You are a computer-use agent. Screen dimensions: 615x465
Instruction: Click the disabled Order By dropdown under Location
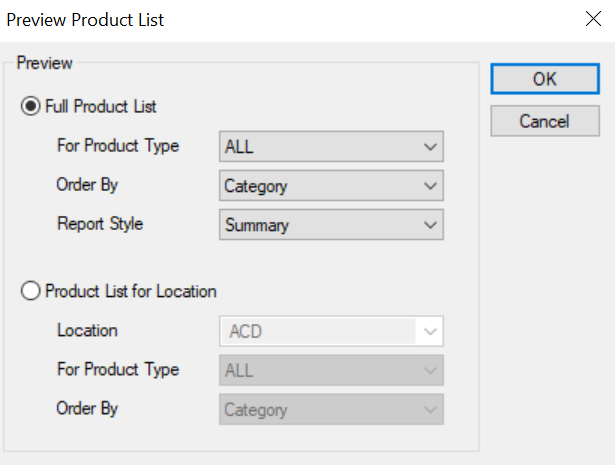[331, 409]
